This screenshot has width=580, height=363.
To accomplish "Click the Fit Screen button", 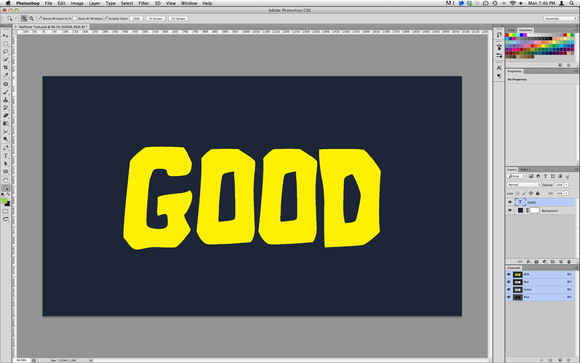I will 155,19.
